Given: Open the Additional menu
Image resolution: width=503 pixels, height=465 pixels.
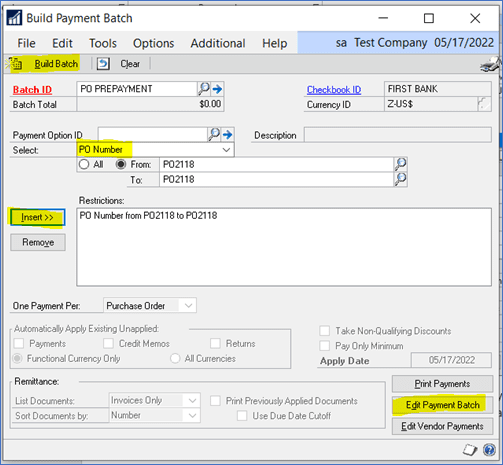Looking at the screenshot, I should 218,43.
